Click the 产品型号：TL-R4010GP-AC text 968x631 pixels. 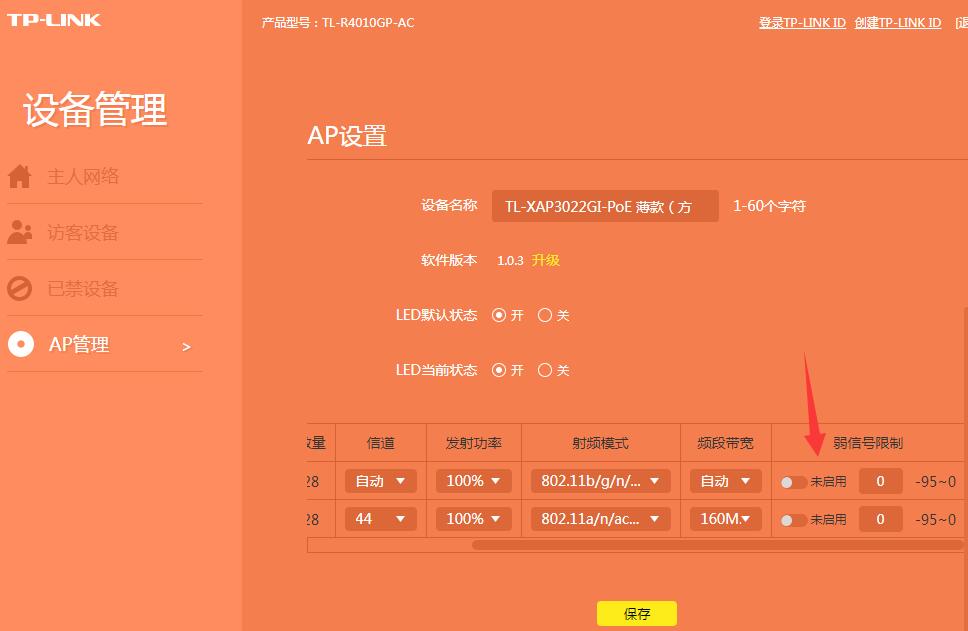click(x=338, y=23)
